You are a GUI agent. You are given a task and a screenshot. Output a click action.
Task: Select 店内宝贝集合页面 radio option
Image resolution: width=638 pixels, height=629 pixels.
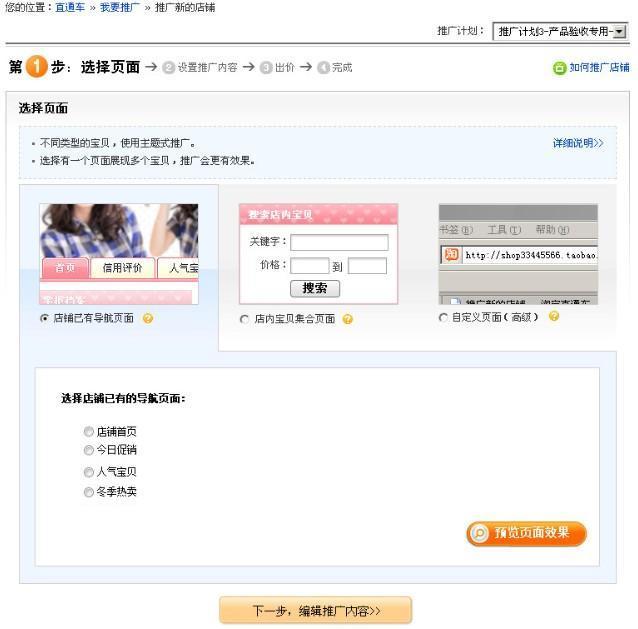[244, 319]
